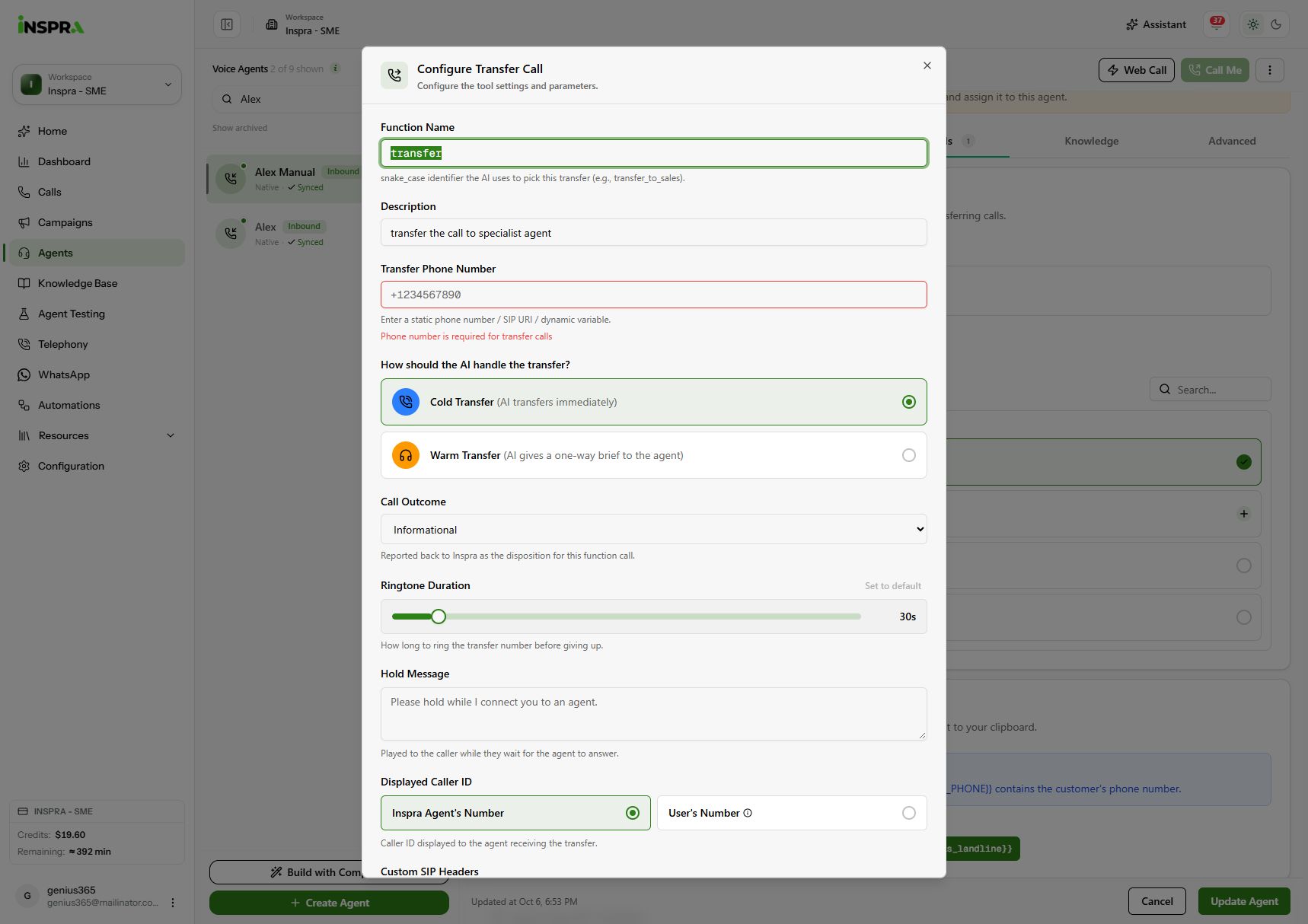1308x924 pixels.
Task: Click Ringtone Duration slider handle
Action: coord(439,617)
